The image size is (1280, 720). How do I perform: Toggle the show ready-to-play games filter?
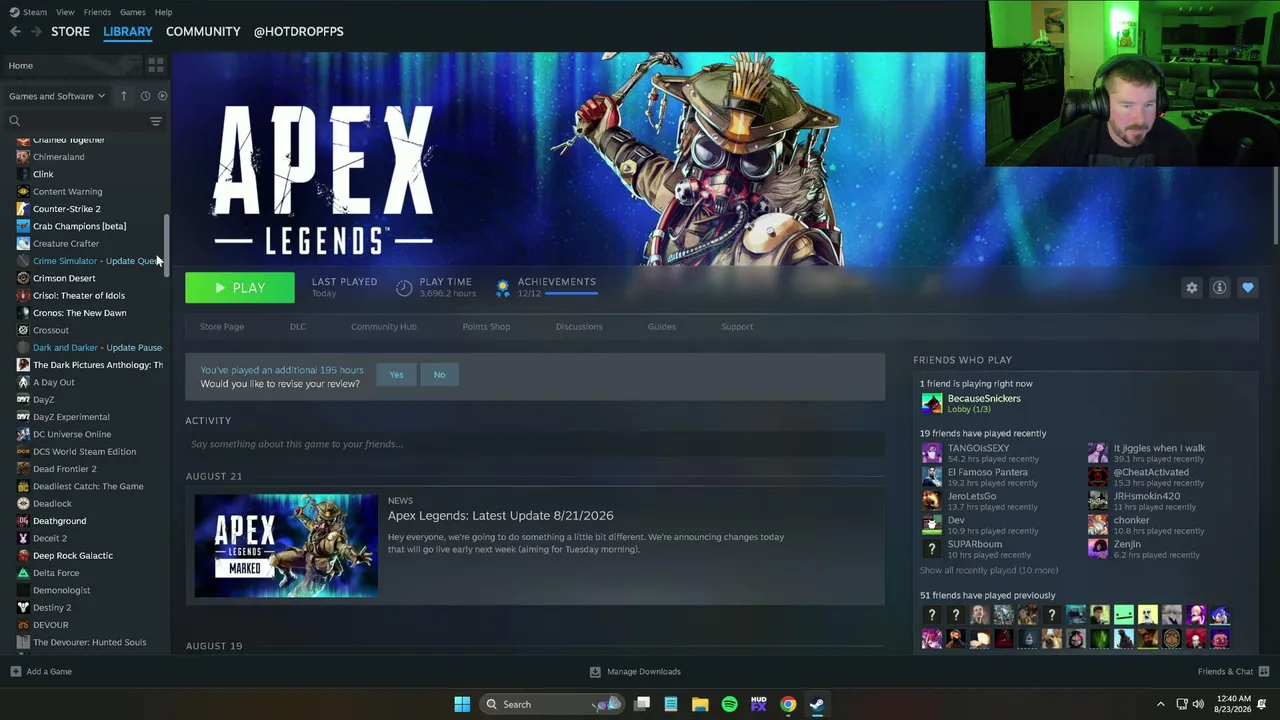[x=162, y=96]
